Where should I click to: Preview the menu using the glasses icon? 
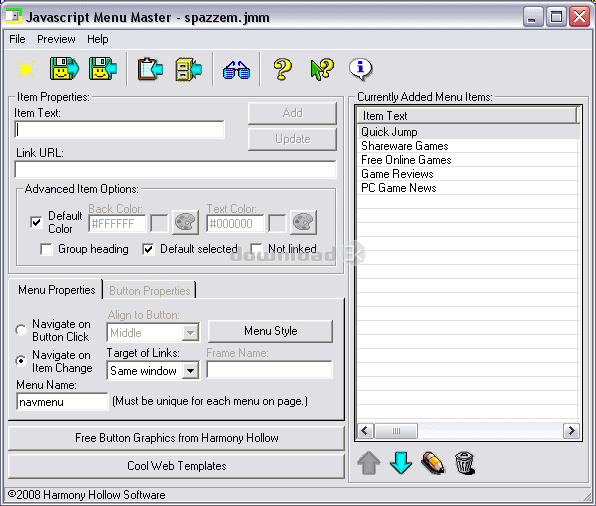point(236,70)
